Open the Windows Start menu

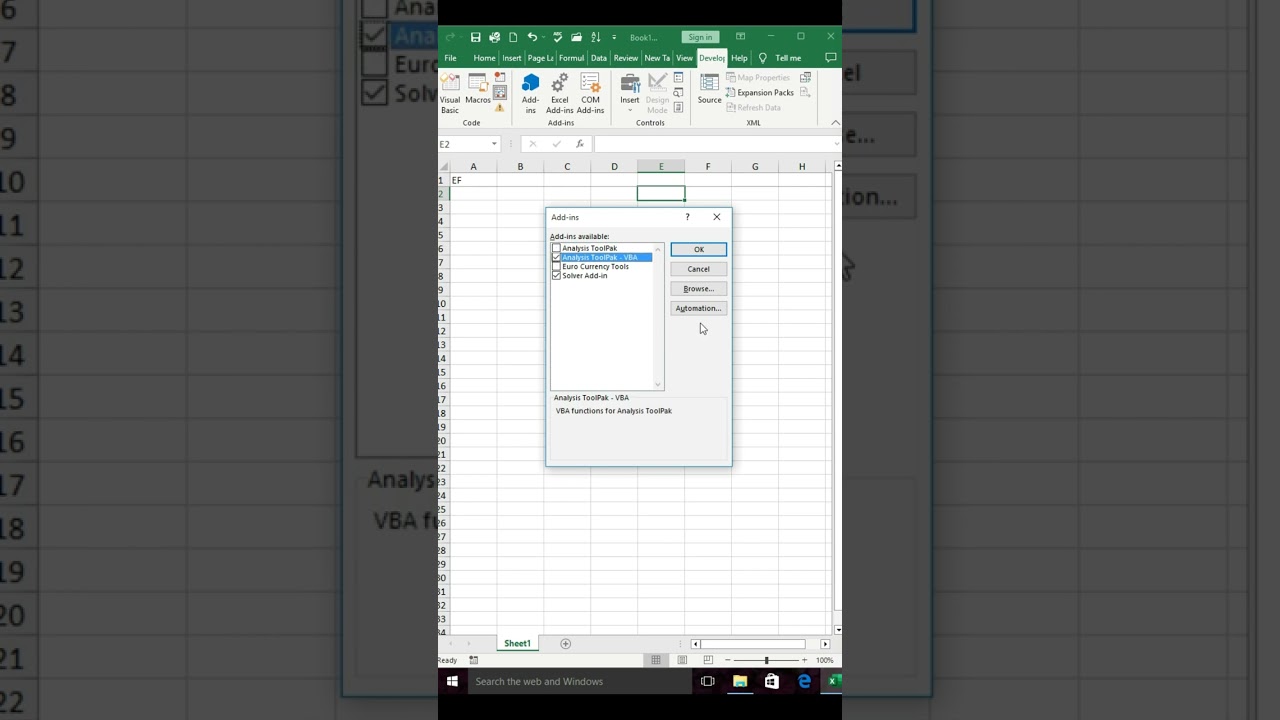click(452, 681)
